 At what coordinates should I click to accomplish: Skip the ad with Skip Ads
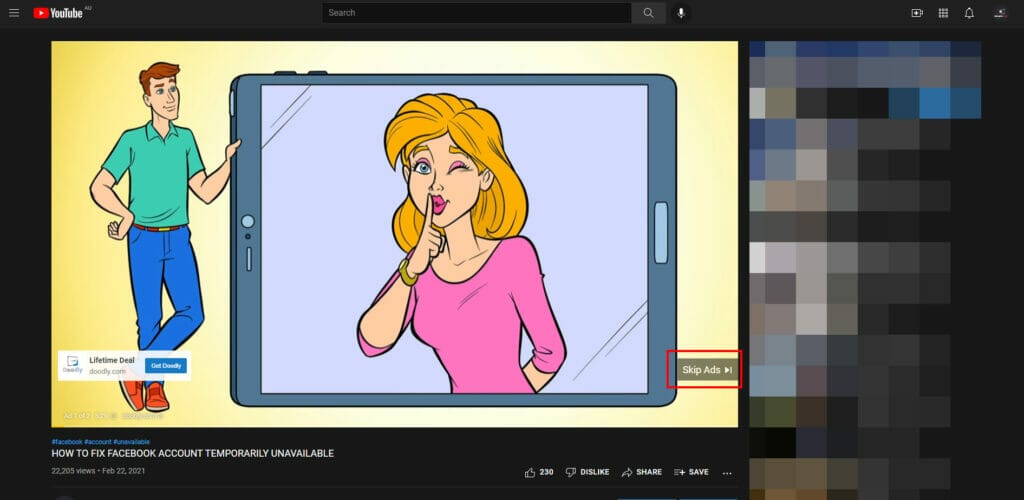point(707,369)
